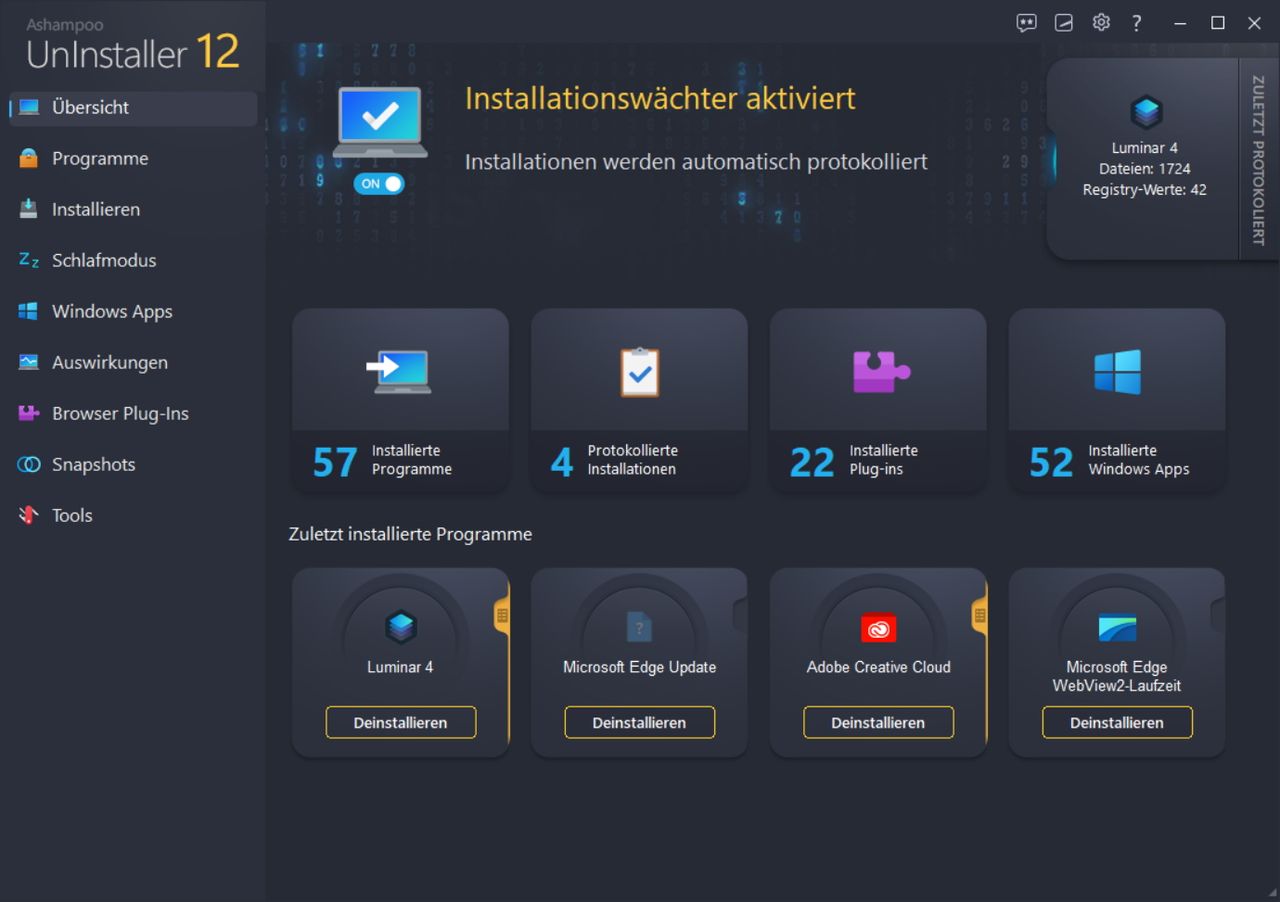Click the 'Installationen werden automatisch protokolliert' text

(696, 162)
